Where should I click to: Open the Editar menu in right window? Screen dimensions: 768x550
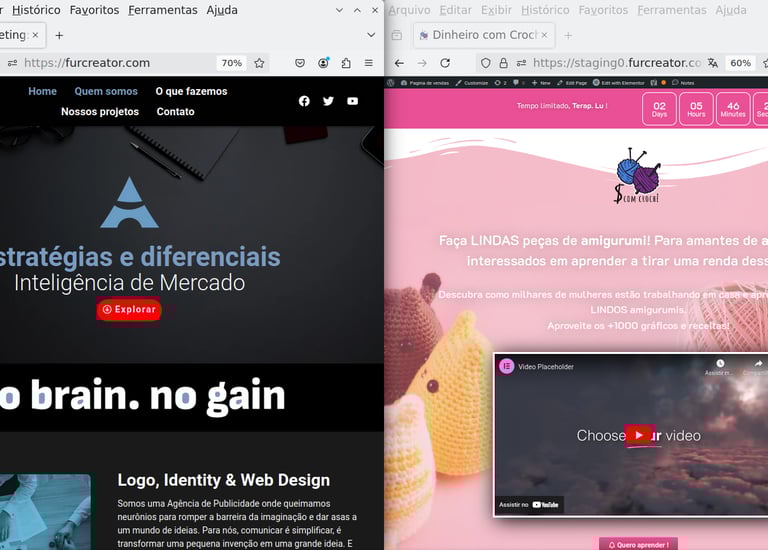456,10
